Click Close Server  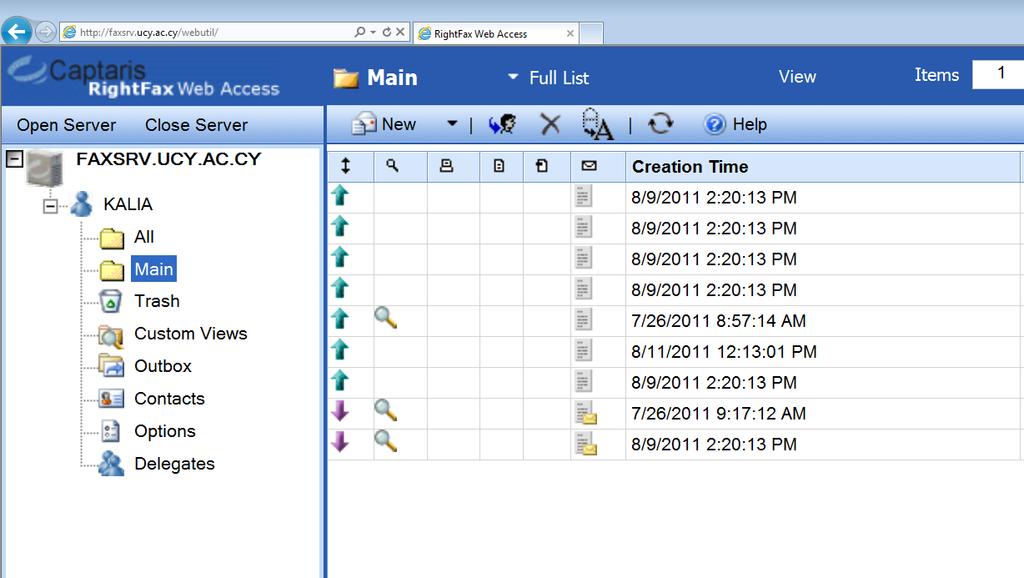[196, 125]
